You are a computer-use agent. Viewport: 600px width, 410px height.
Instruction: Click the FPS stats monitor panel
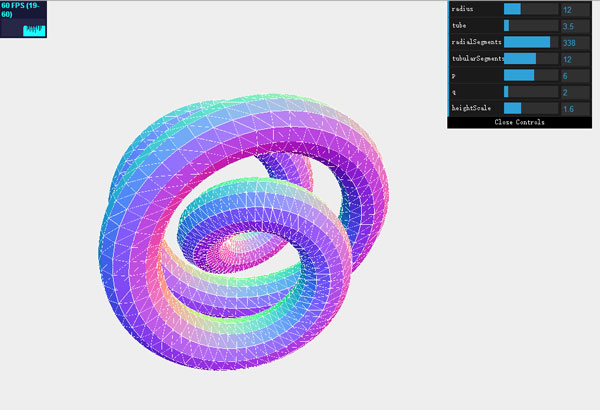(x=23, y=19)
